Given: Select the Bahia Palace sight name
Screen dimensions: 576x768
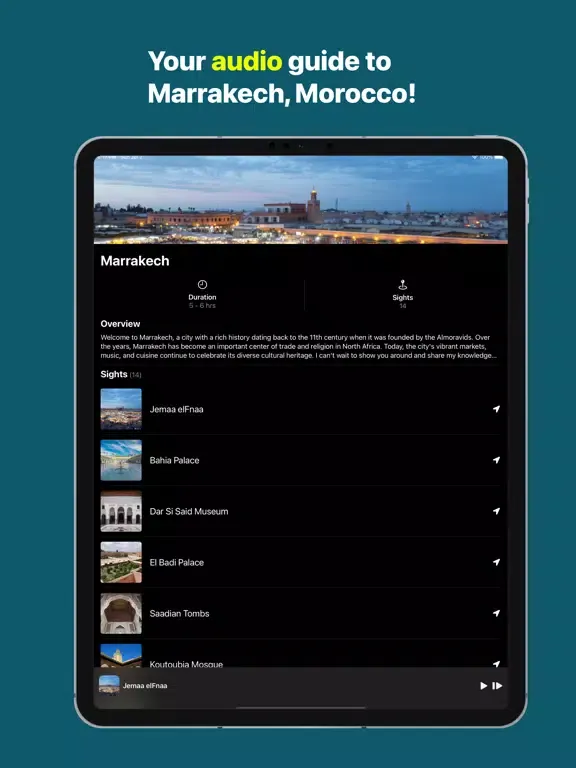Looking at the screenshot, I should click(x=174, y=460).
